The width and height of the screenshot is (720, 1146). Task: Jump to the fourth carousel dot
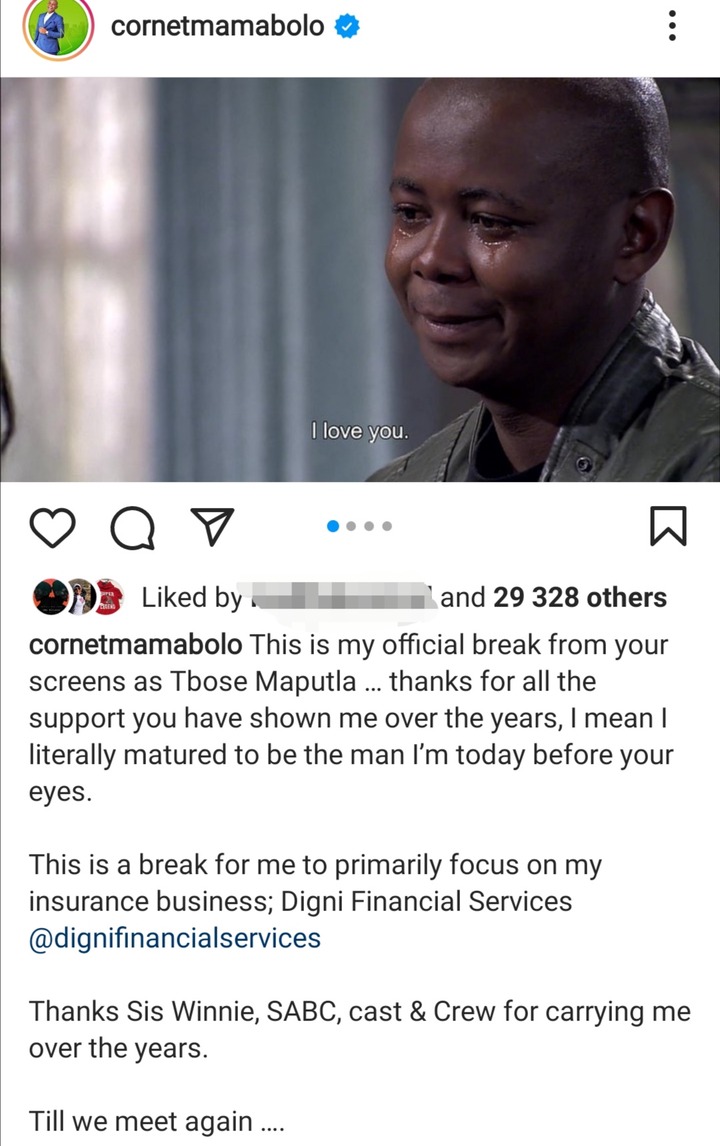click(387, 526)
